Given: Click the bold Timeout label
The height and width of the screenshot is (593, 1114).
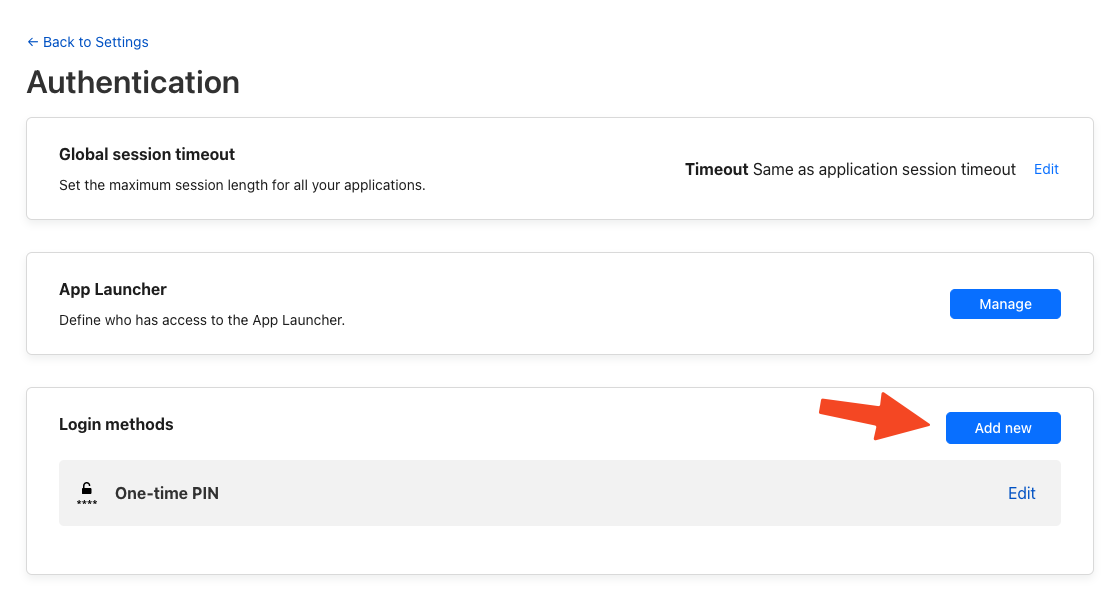Looking at the screenshot, I should 716,170.
